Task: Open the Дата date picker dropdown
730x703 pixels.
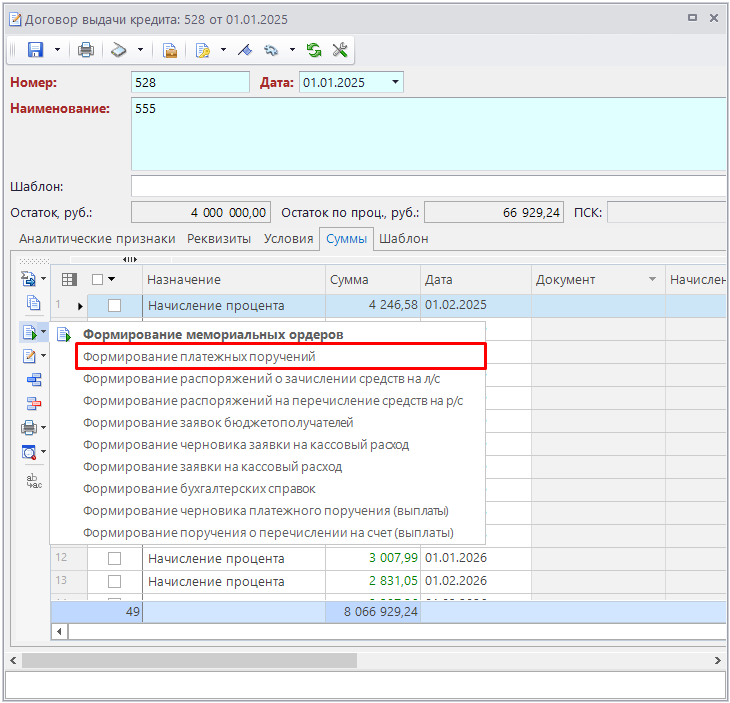Action: pos(395,83)
